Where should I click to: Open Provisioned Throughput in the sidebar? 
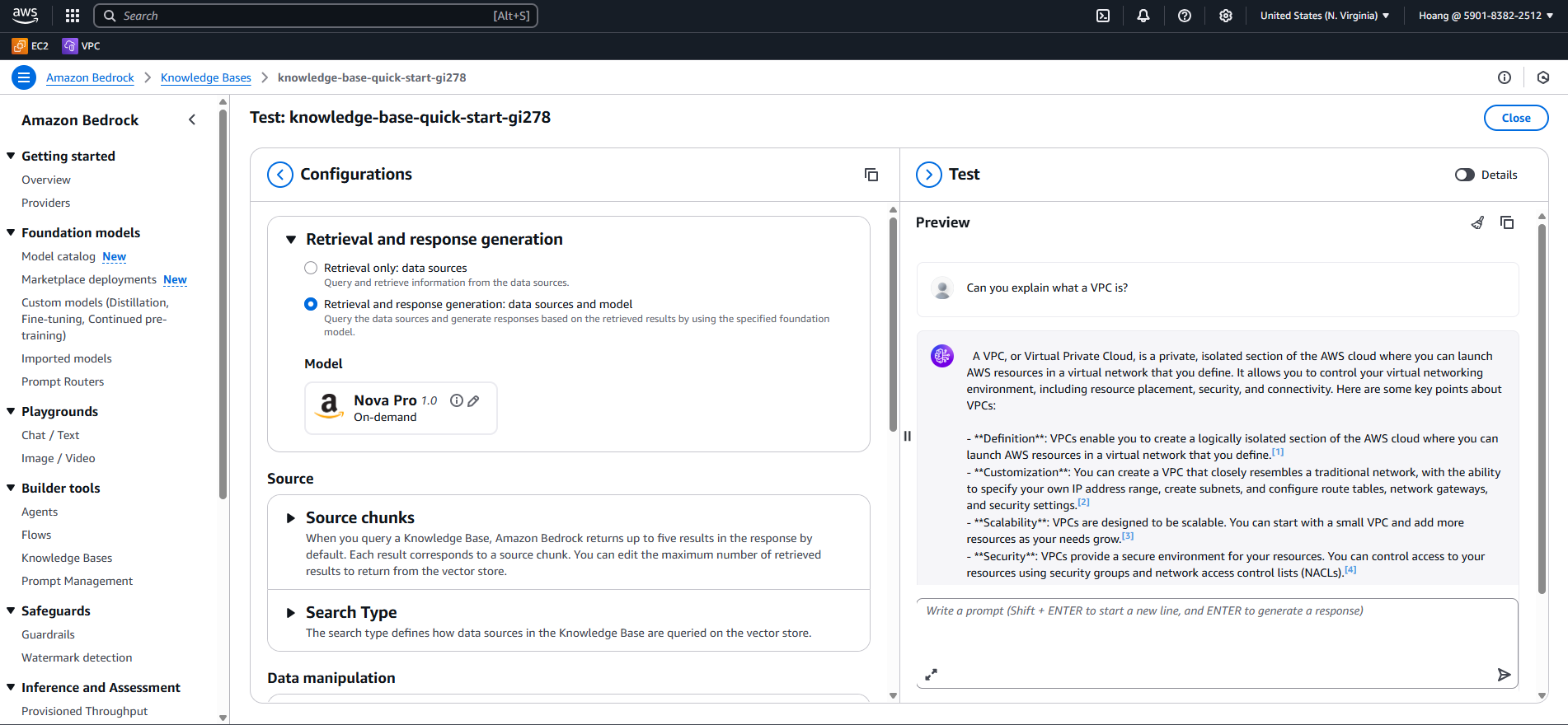click(x=85, y=711)
